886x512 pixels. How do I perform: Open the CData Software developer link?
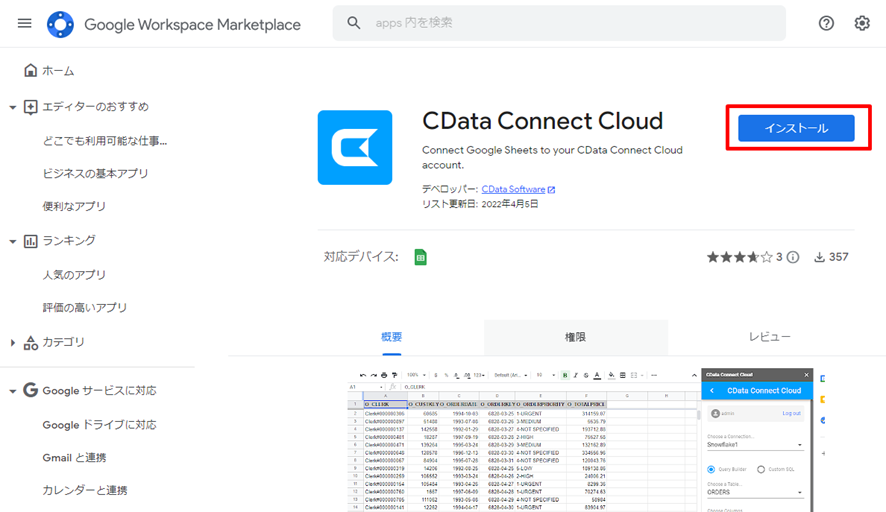(x=513, y=189)
